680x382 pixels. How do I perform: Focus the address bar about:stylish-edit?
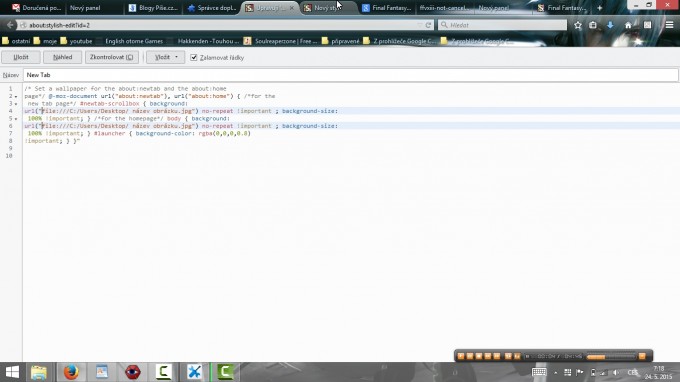point(219,25)
